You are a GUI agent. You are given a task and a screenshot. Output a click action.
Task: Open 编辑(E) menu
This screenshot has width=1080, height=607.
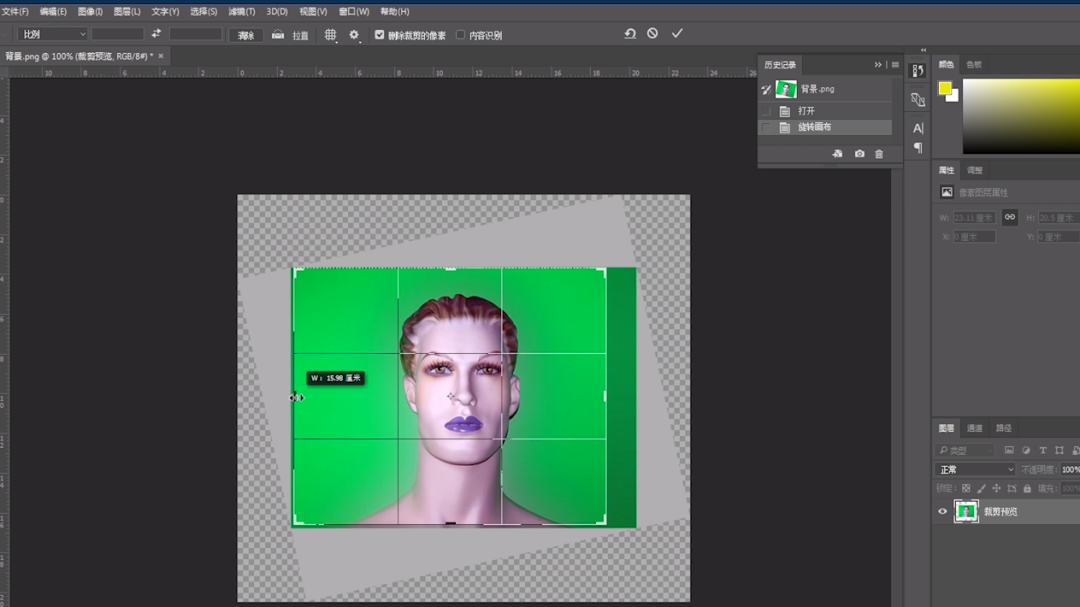coord(53,12)
